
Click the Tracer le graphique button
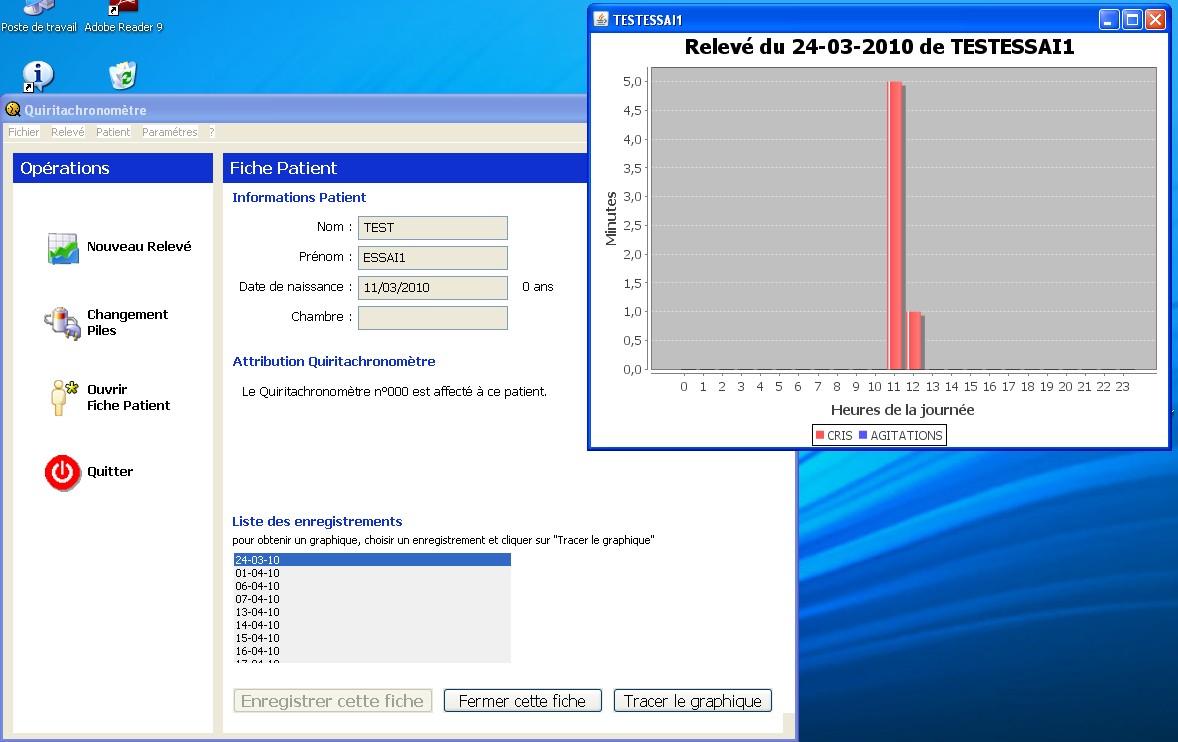692,701
